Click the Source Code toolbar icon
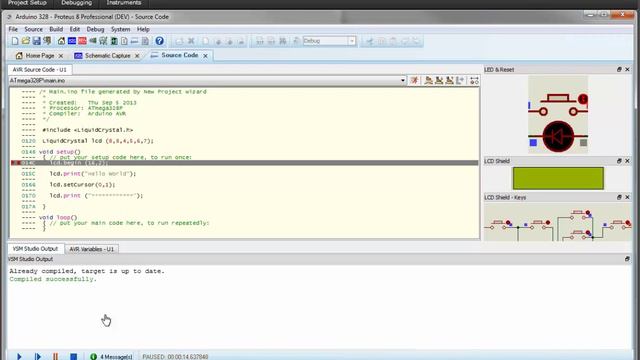 point(134,41)
